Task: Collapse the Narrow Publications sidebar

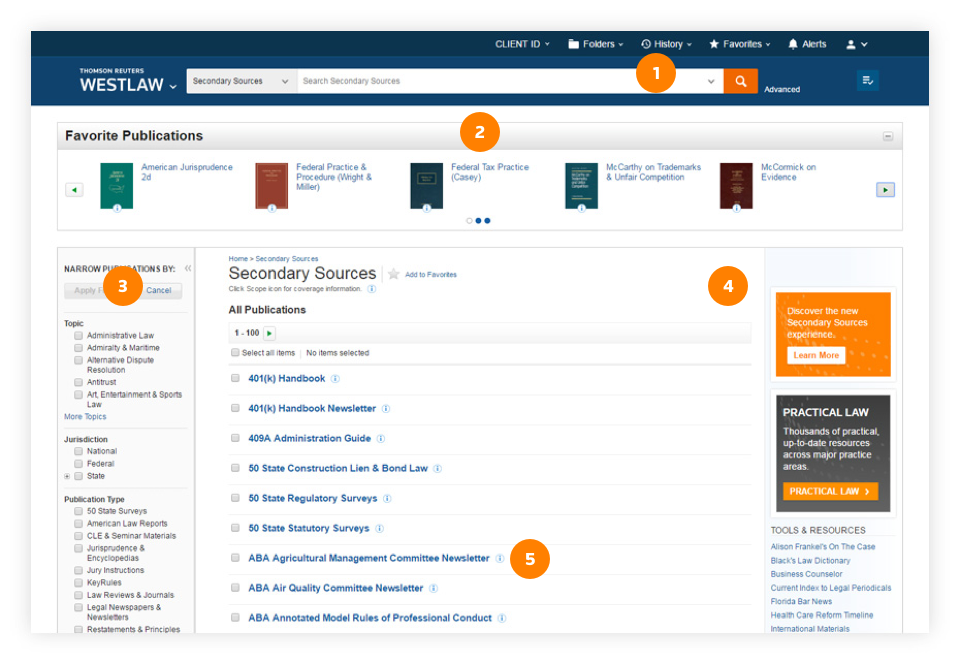Action: [x=188, y=268]
